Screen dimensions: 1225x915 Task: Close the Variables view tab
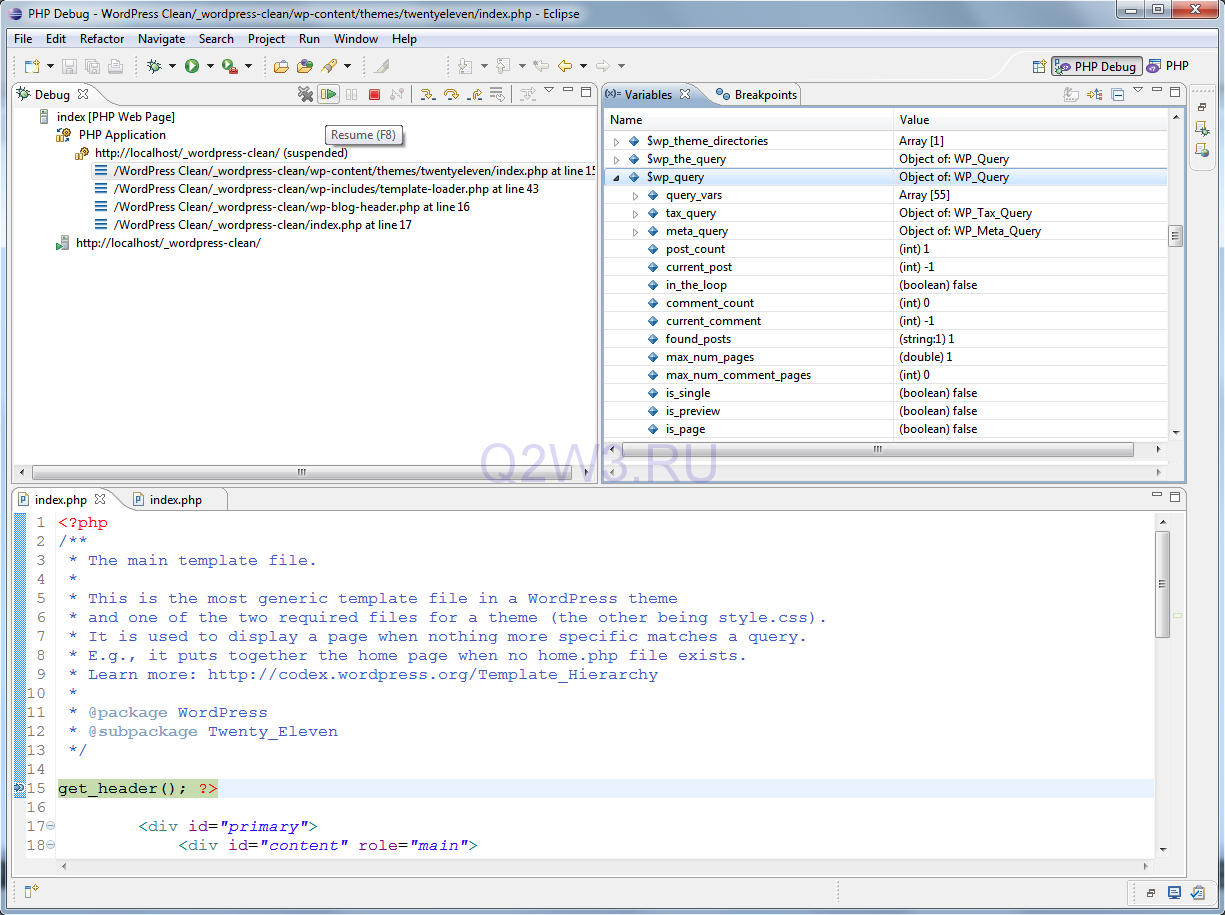[x=685, y=94]
